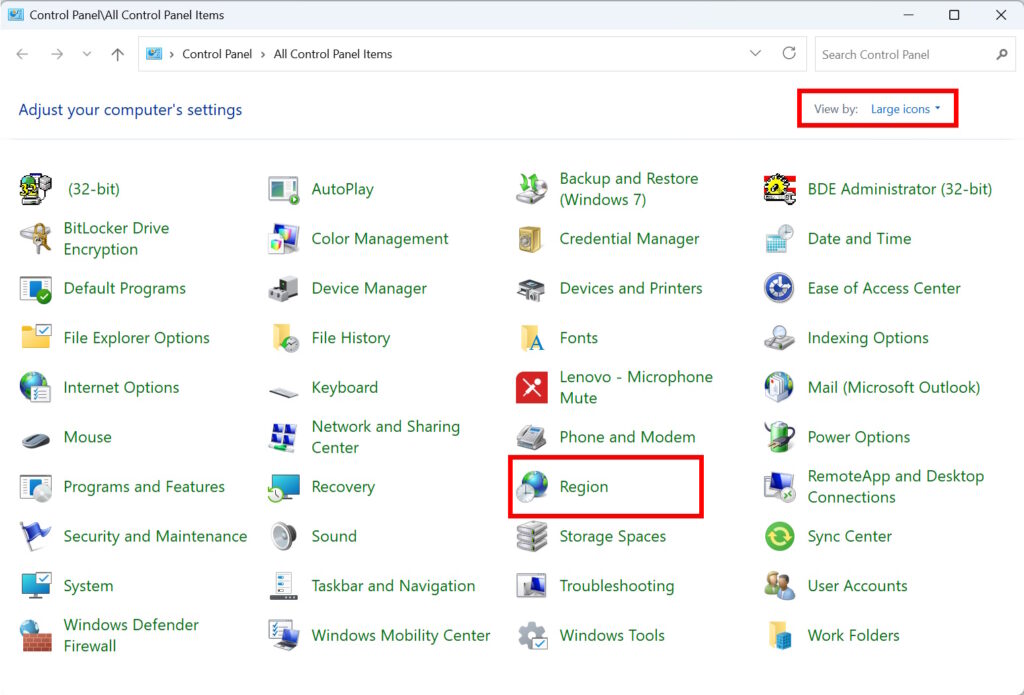Open Network and Sharing Center link
The image size is (1024, 695).
tap(385, 437)
